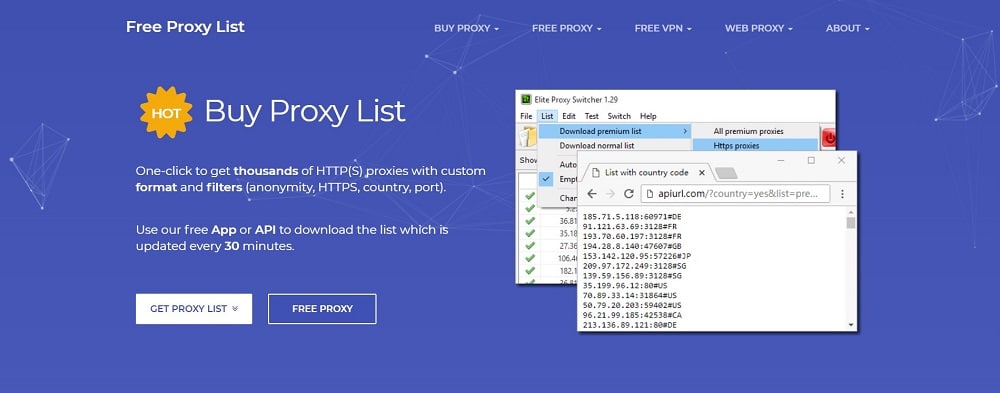Click the browser scrollbar down arrow
This screenshot has width=1000, height=393.
[x=851, y=325]
